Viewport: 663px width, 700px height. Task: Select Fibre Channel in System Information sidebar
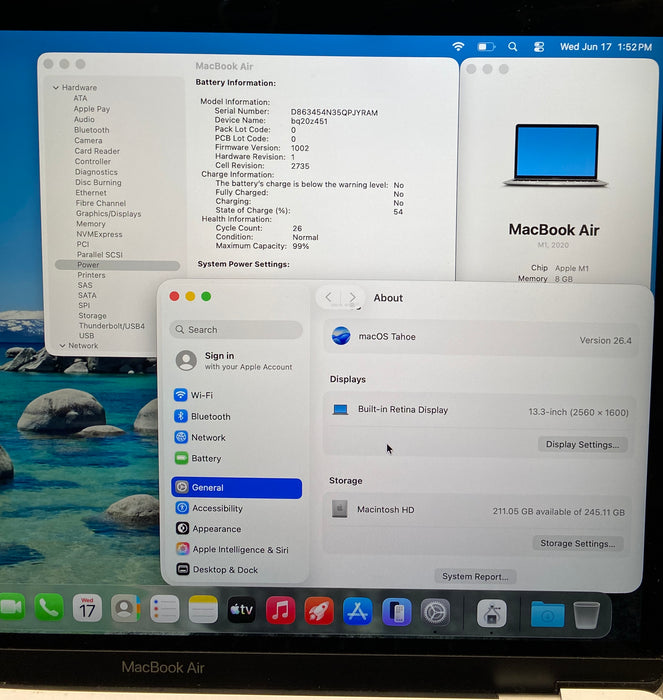click(100, 203)
